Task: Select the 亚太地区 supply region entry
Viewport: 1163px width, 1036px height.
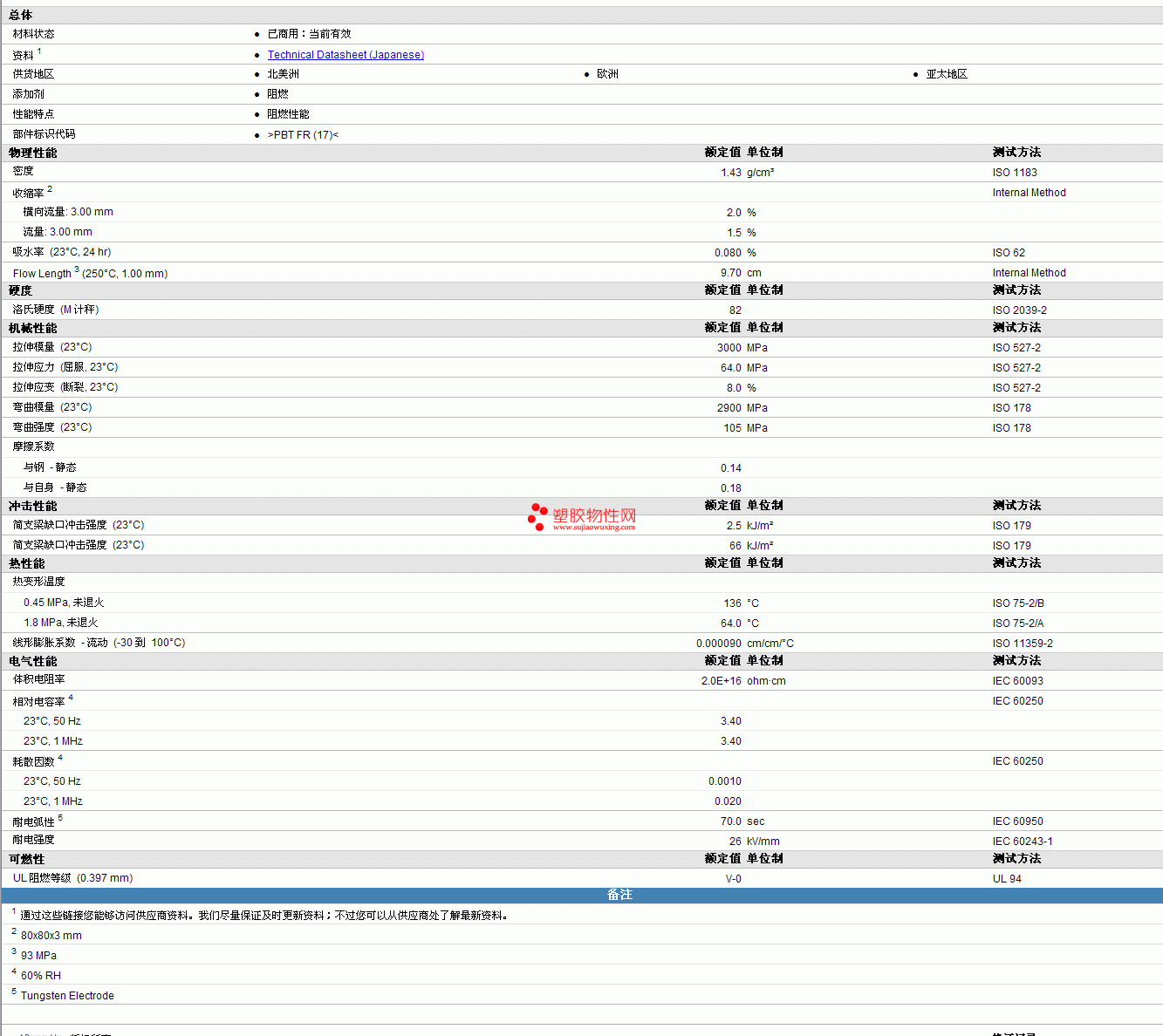Action: pyautogui.click(x=947, y=74)
